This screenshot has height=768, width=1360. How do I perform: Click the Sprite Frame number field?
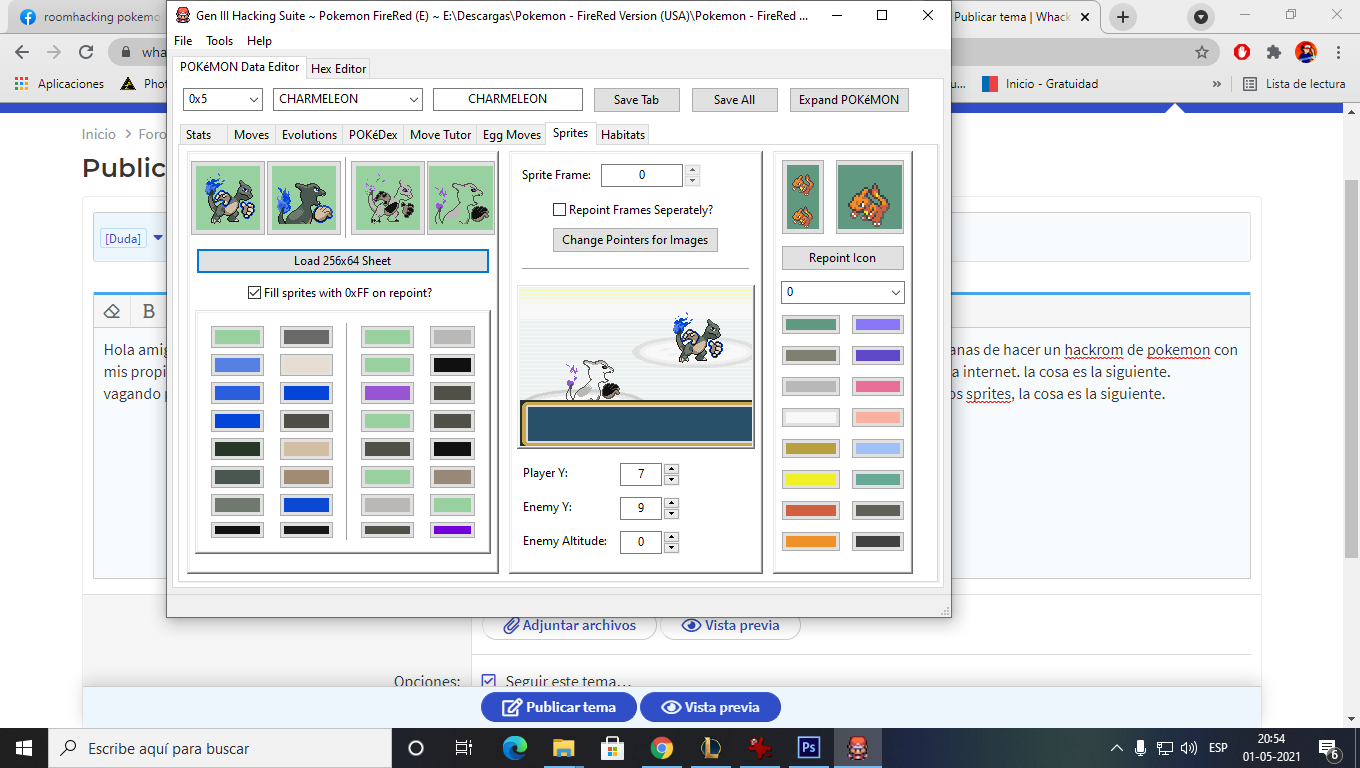641,175
